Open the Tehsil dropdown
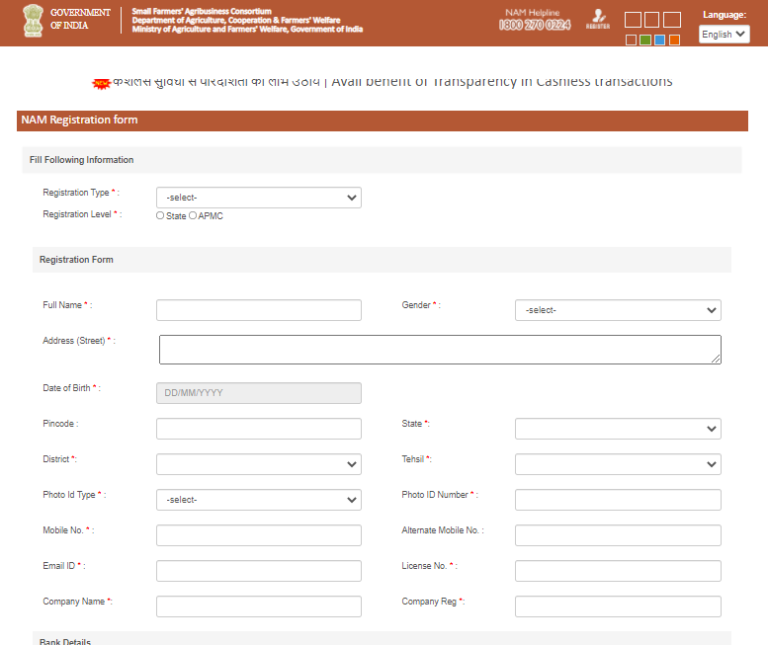 (x=618, y=464)
